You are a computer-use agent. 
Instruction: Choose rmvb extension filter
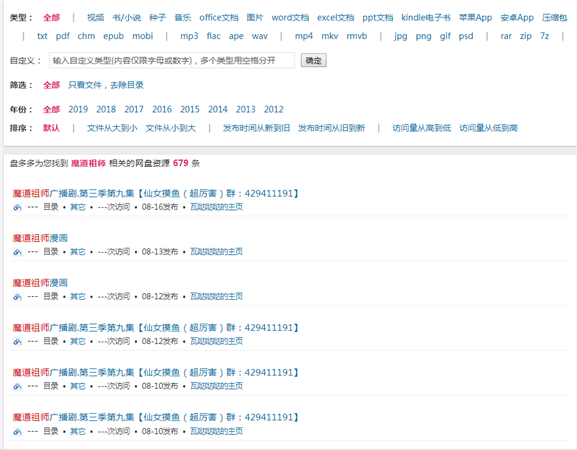357,36
